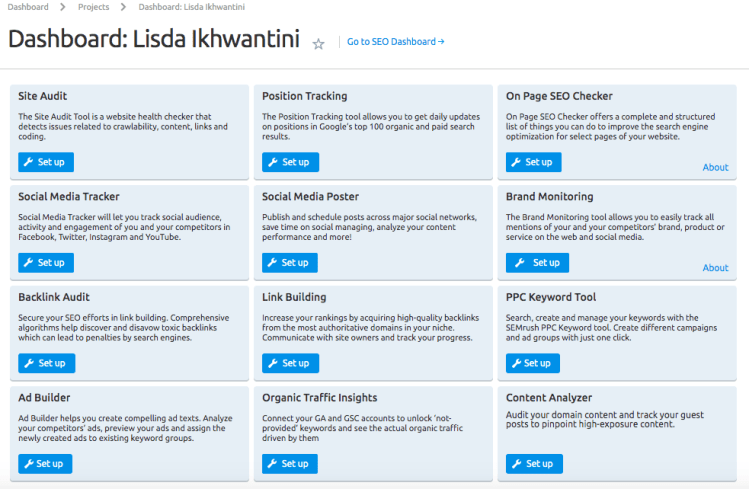Set up the Social Media Poster
This screenshot has height=489, width=749.
[x=290, y=263]
